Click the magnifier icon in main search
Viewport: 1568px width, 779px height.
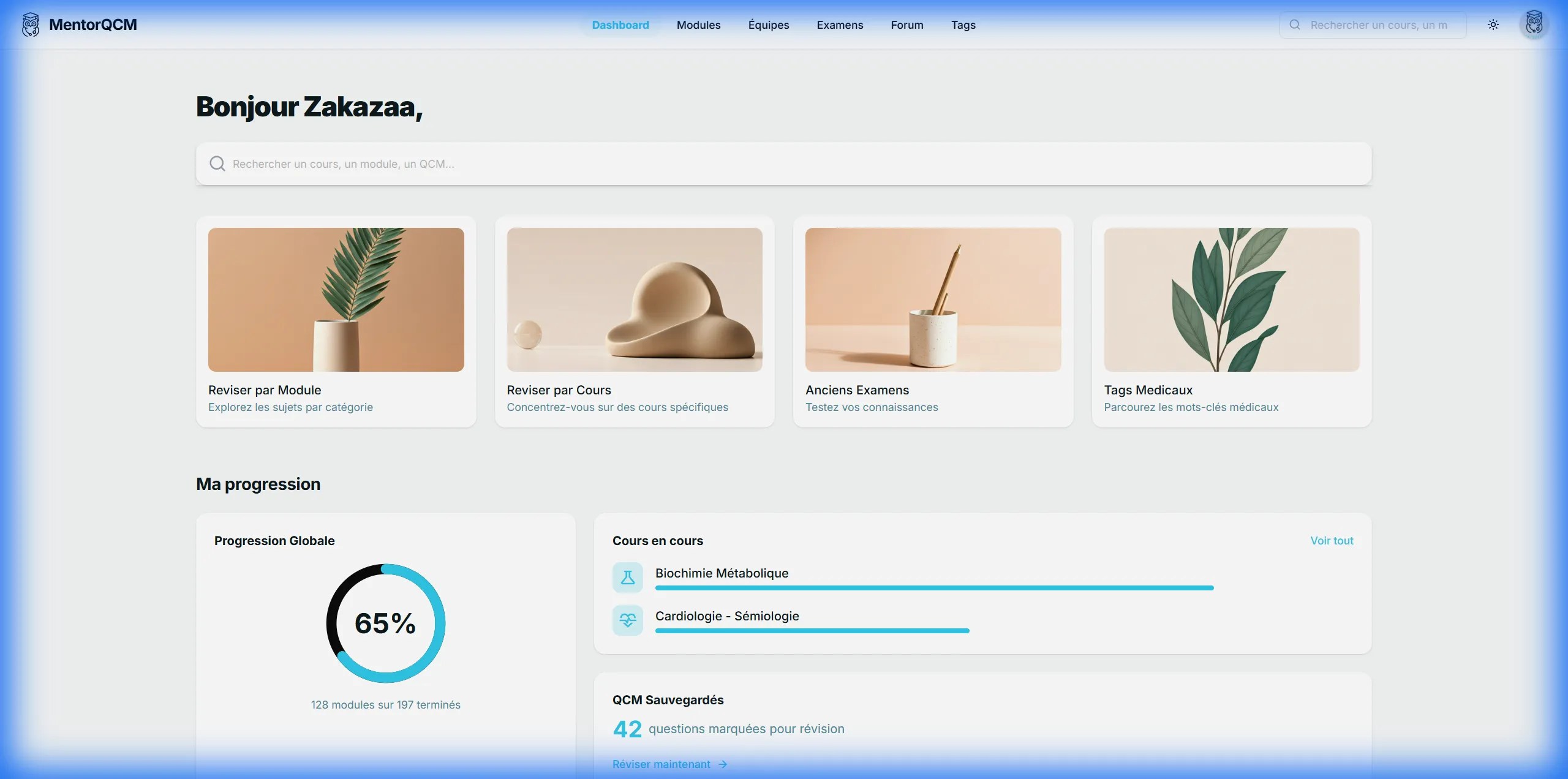[x=217, y=164]
